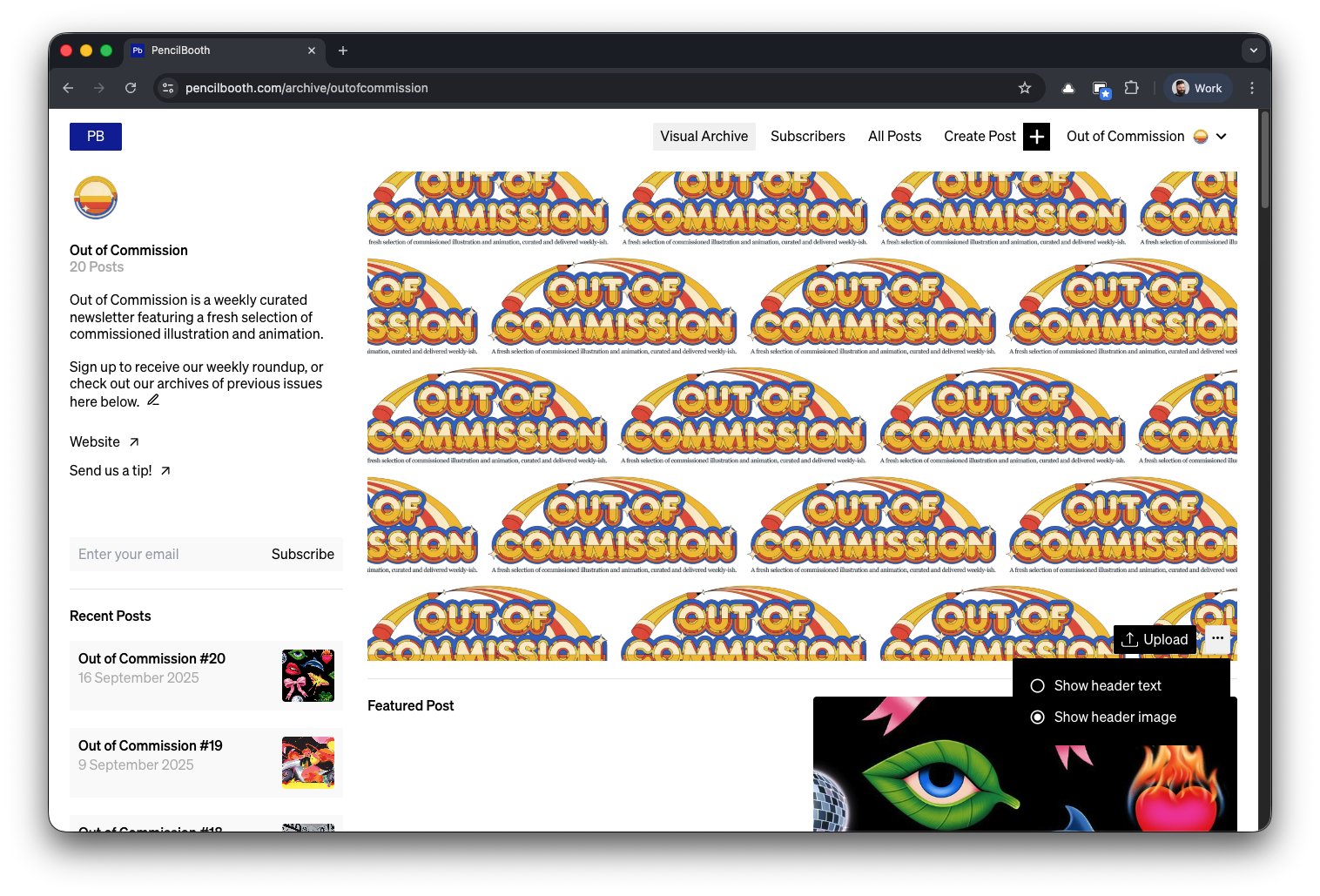The height and width of the screenshot is (896, 1320).
Task: Open the tab search dropdown in the title bar
Action: click(1254, 51)
